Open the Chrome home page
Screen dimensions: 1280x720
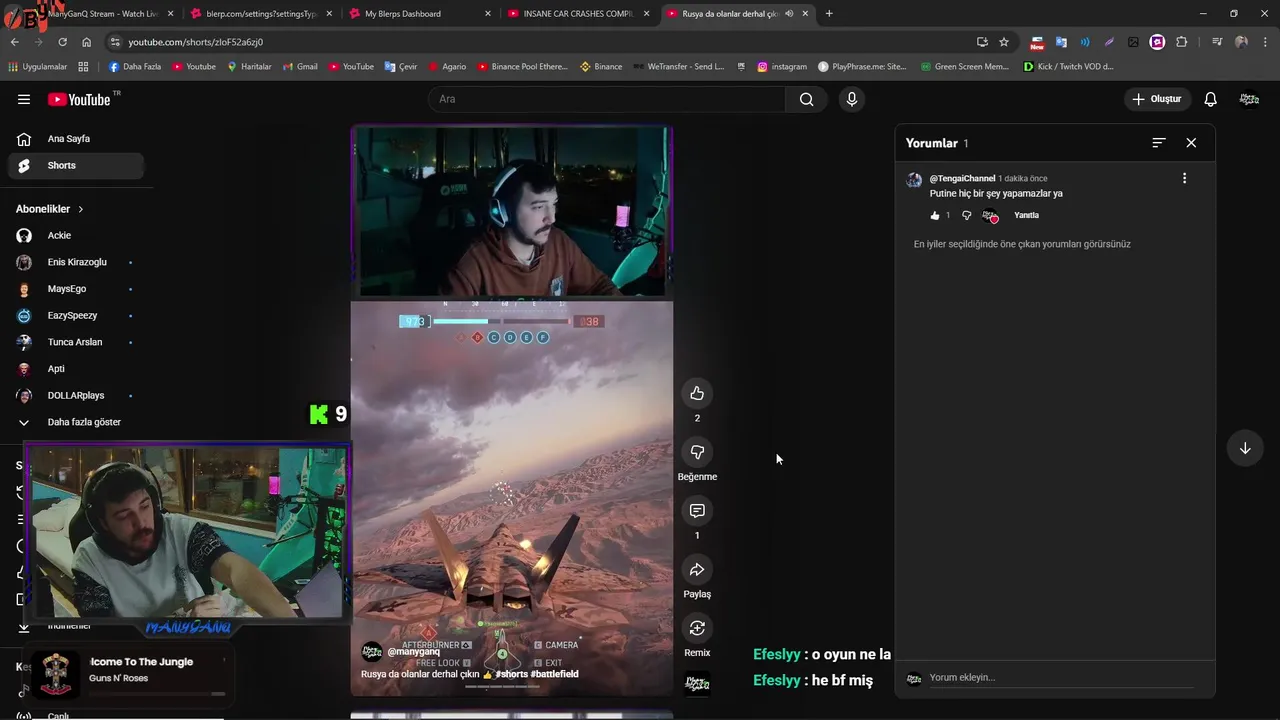point(87,42)
